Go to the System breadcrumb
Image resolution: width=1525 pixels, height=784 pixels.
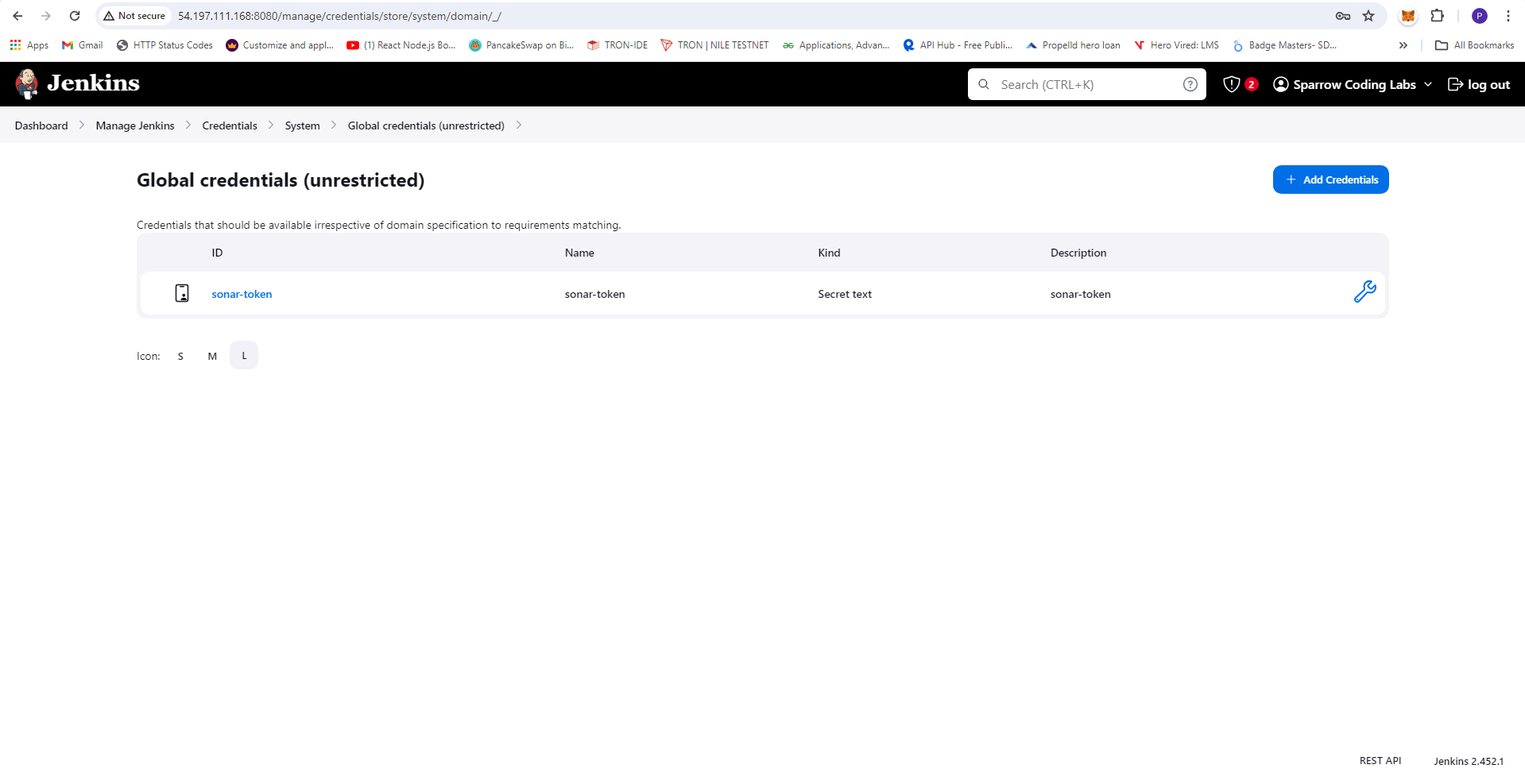pyautogui.click(x=303, y=126)
